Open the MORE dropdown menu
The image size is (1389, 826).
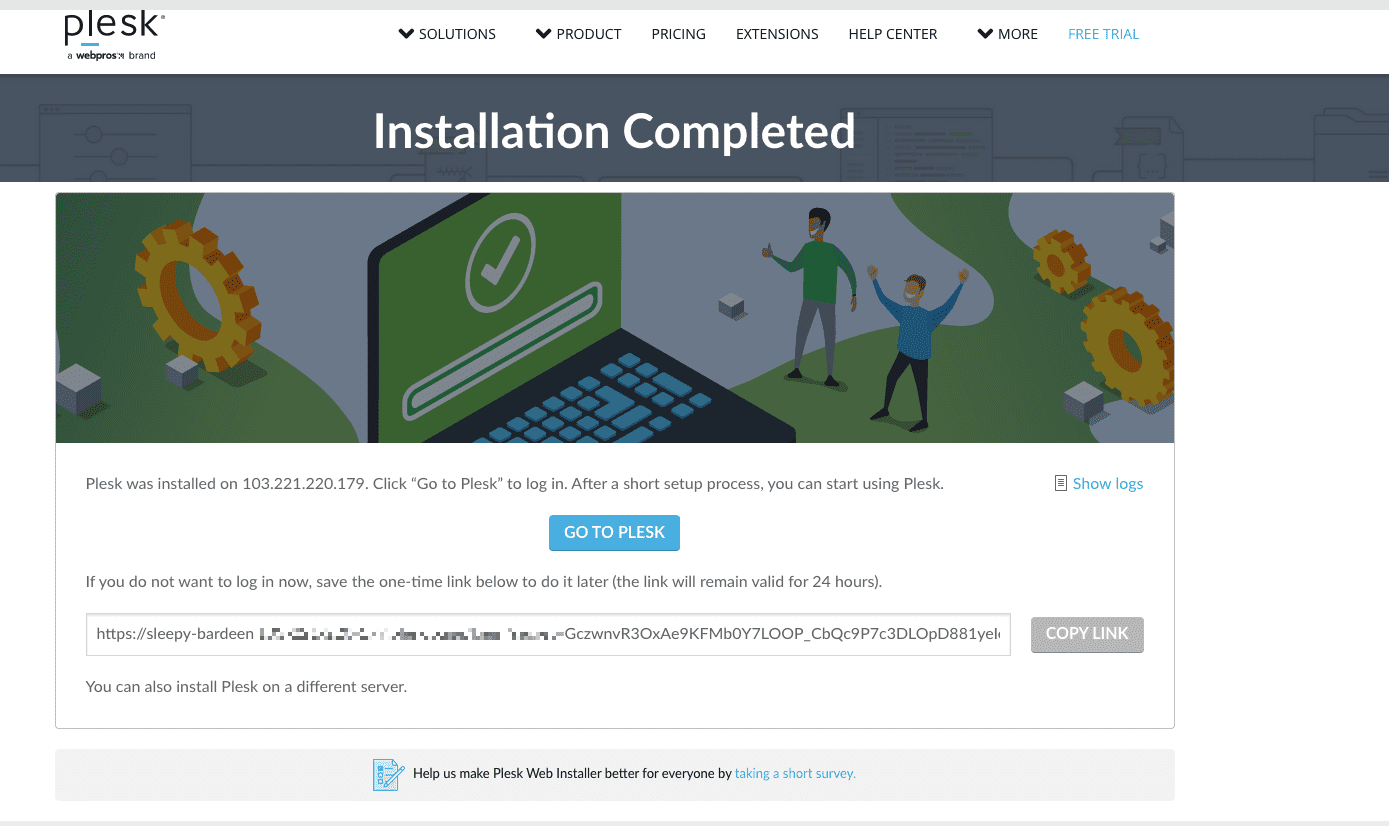[1007, 34]
